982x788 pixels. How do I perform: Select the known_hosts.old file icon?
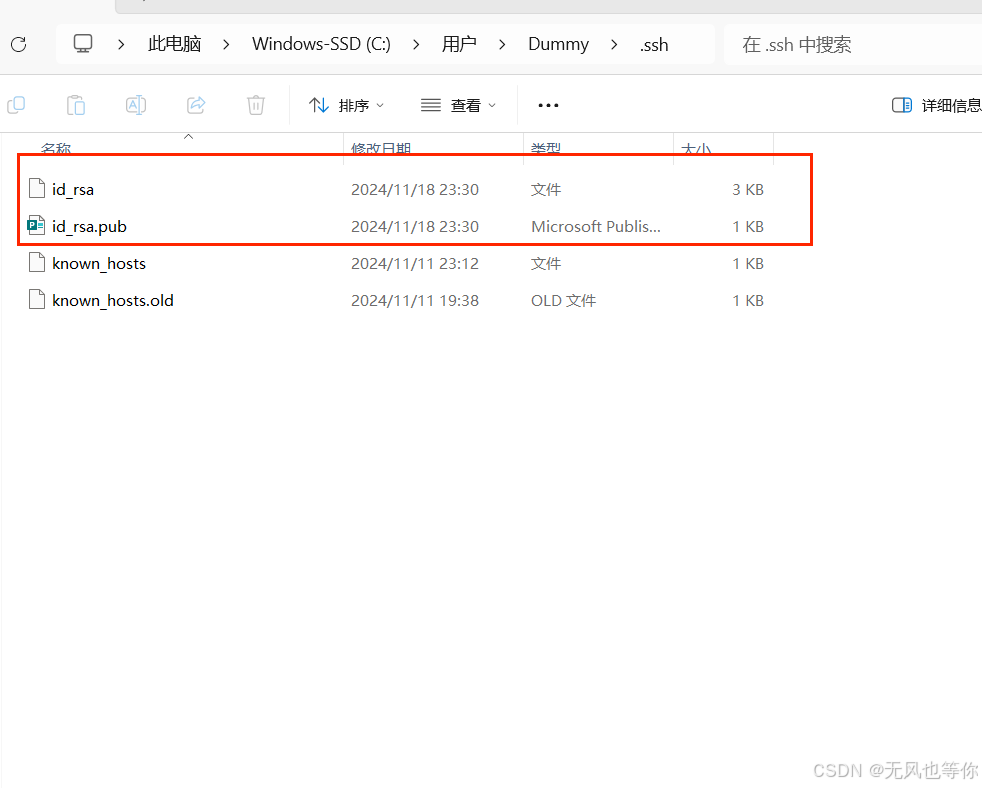point(37,299)
